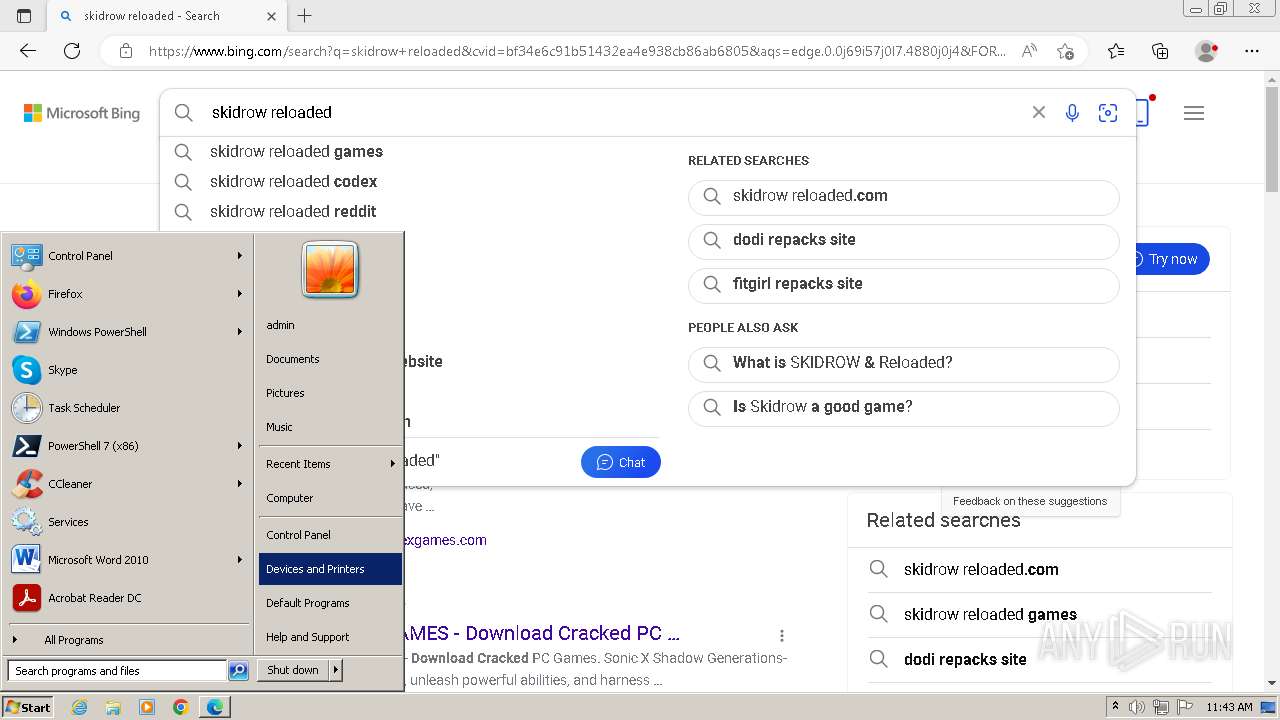Open Default Programs from the Start menu

pyautogui.click(x=330, y=603)
